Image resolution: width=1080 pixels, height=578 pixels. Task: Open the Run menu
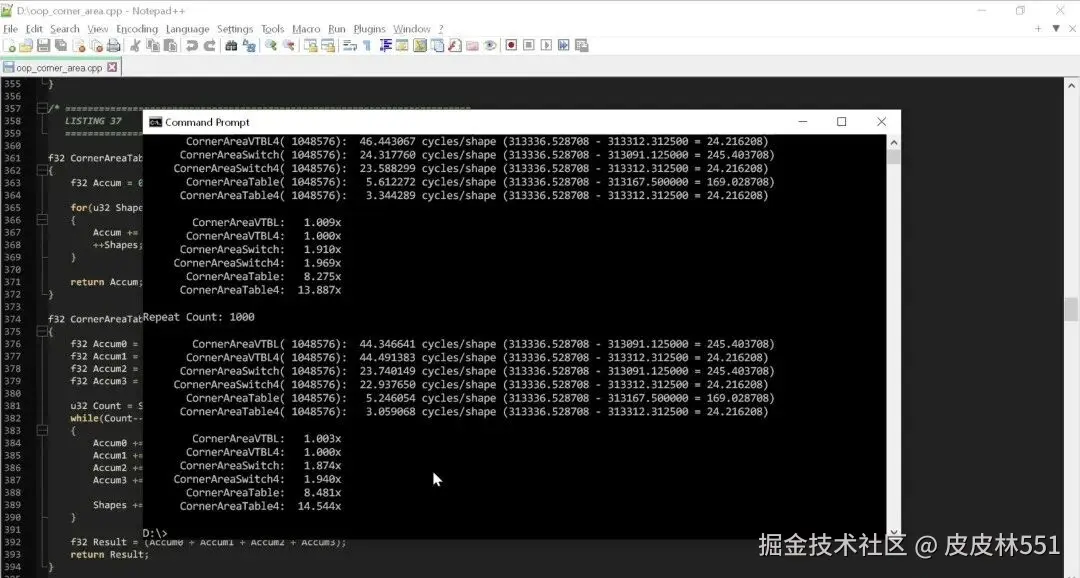[337, 29]
